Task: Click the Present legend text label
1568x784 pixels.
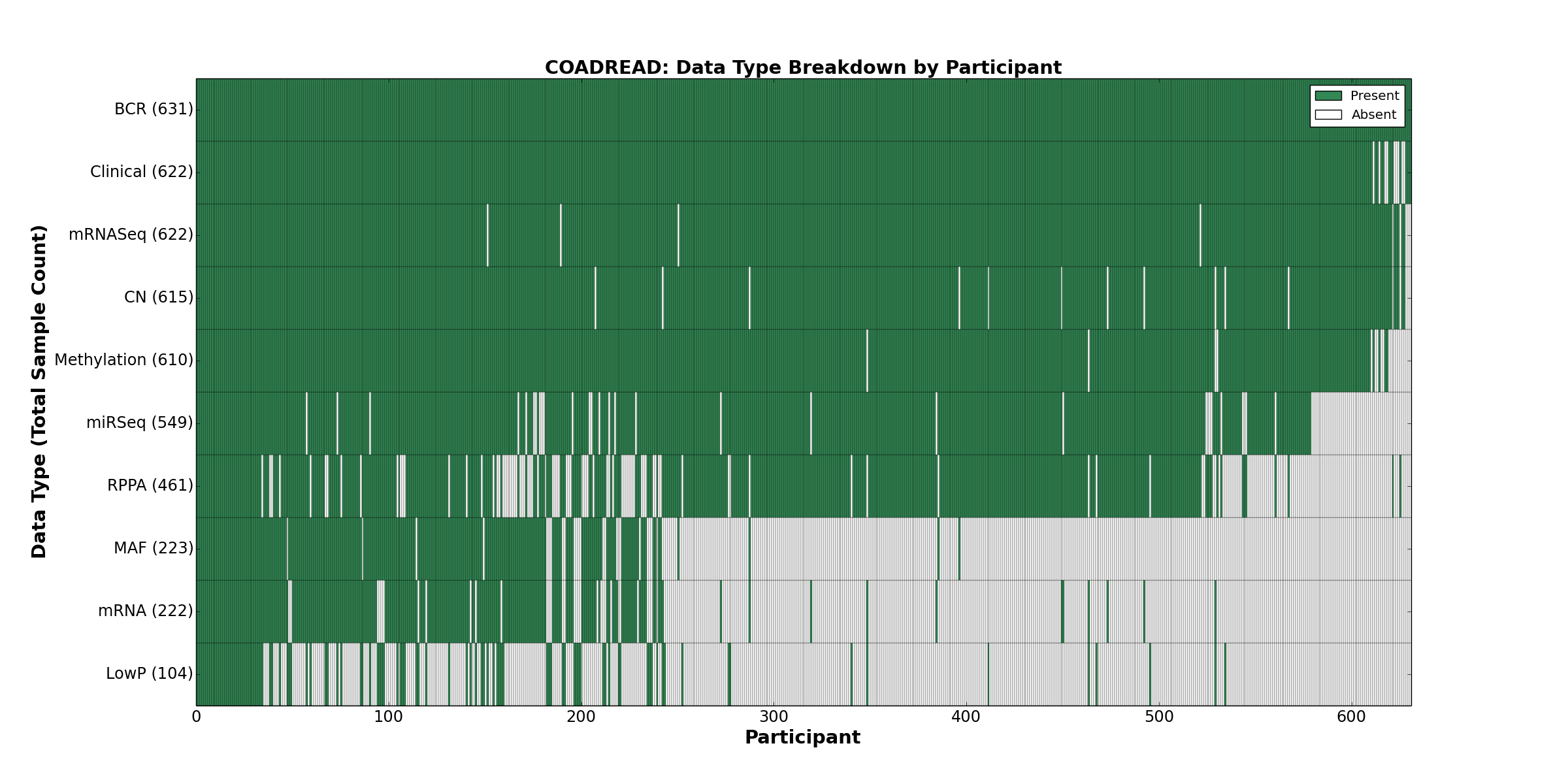Action: (x=1375, y=96)
